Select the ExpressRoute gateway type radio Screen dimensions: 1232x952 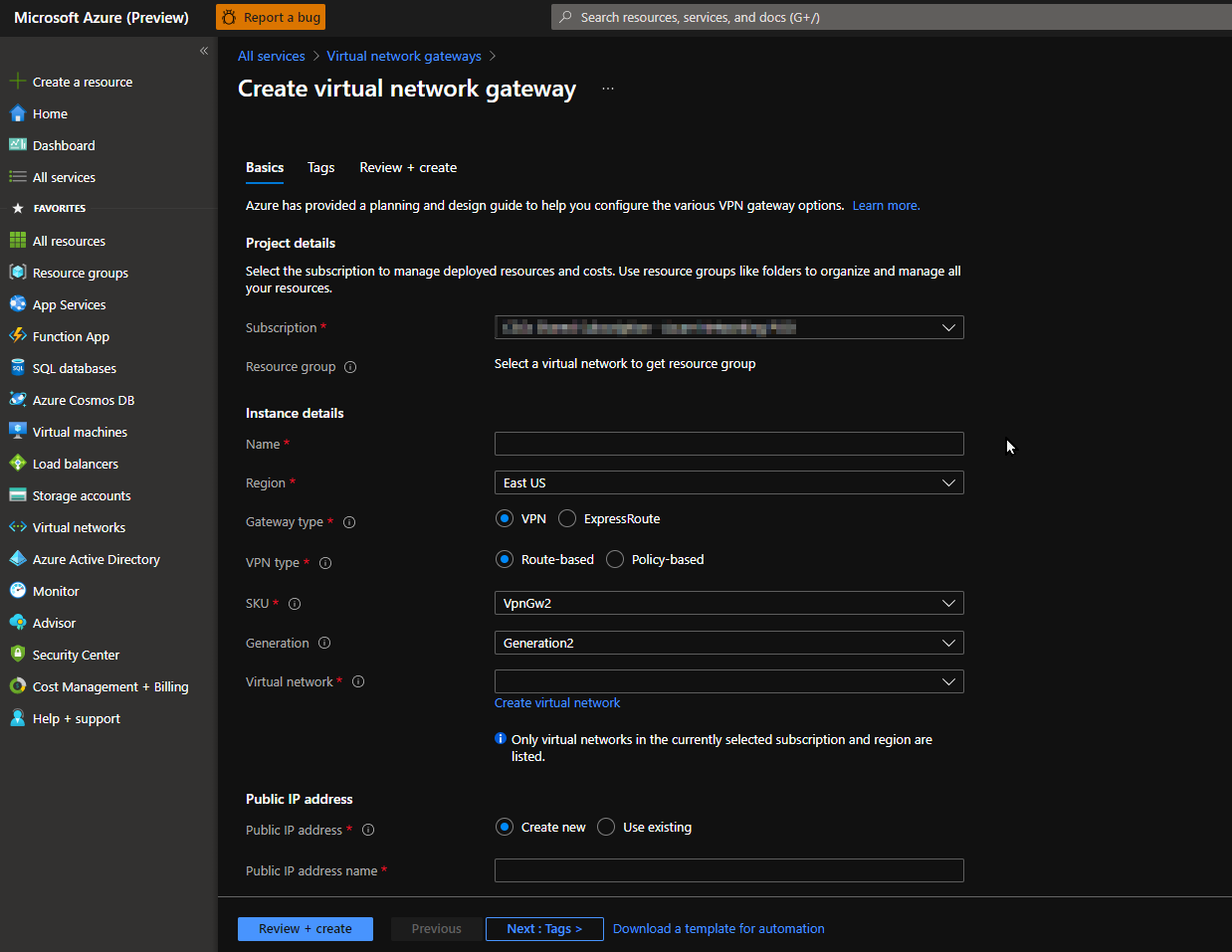pyautogui.click(x=567, y=518)
